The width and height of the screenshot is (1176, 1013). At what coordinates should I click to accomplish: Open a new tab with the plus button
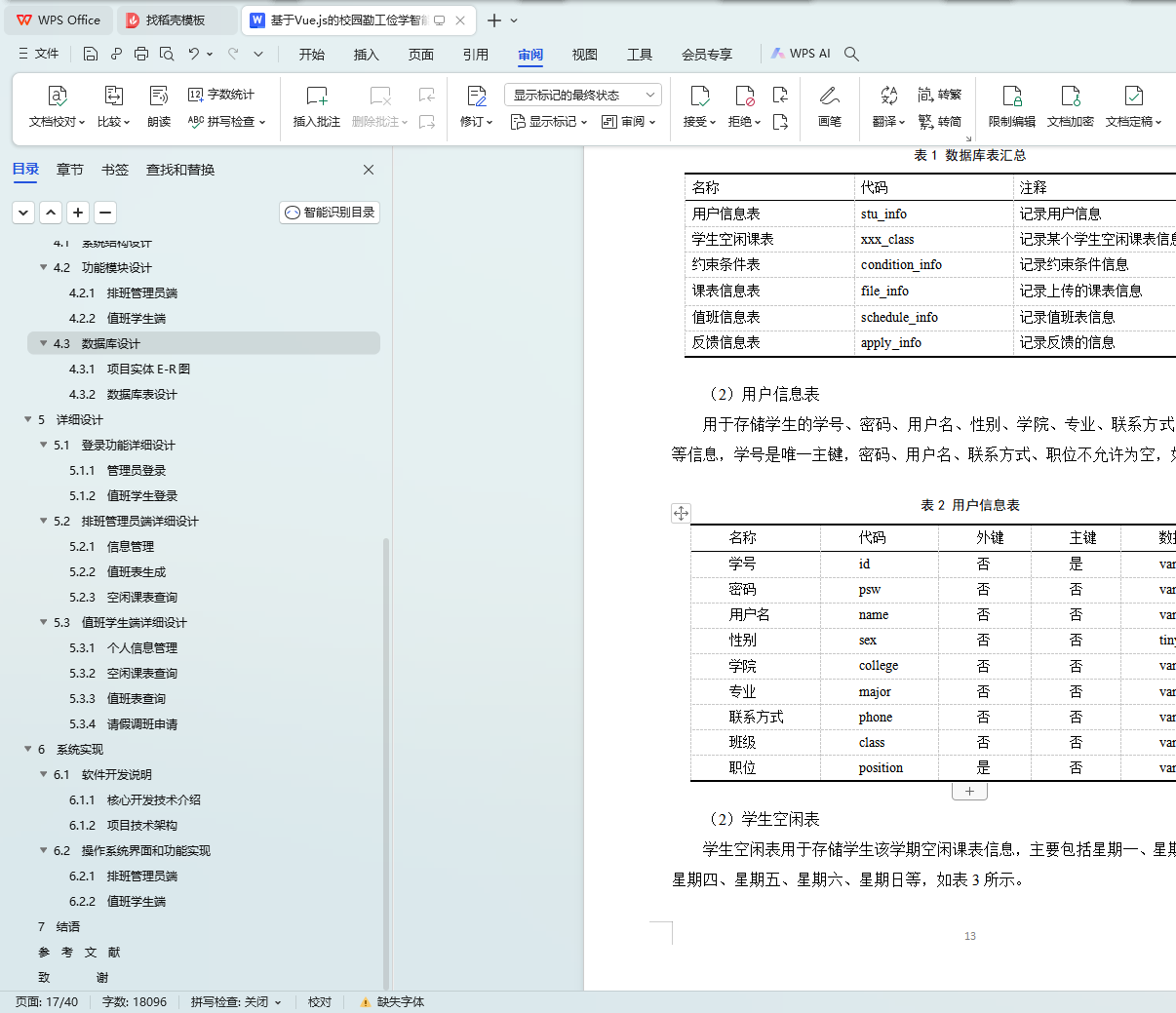coord(494,20)
